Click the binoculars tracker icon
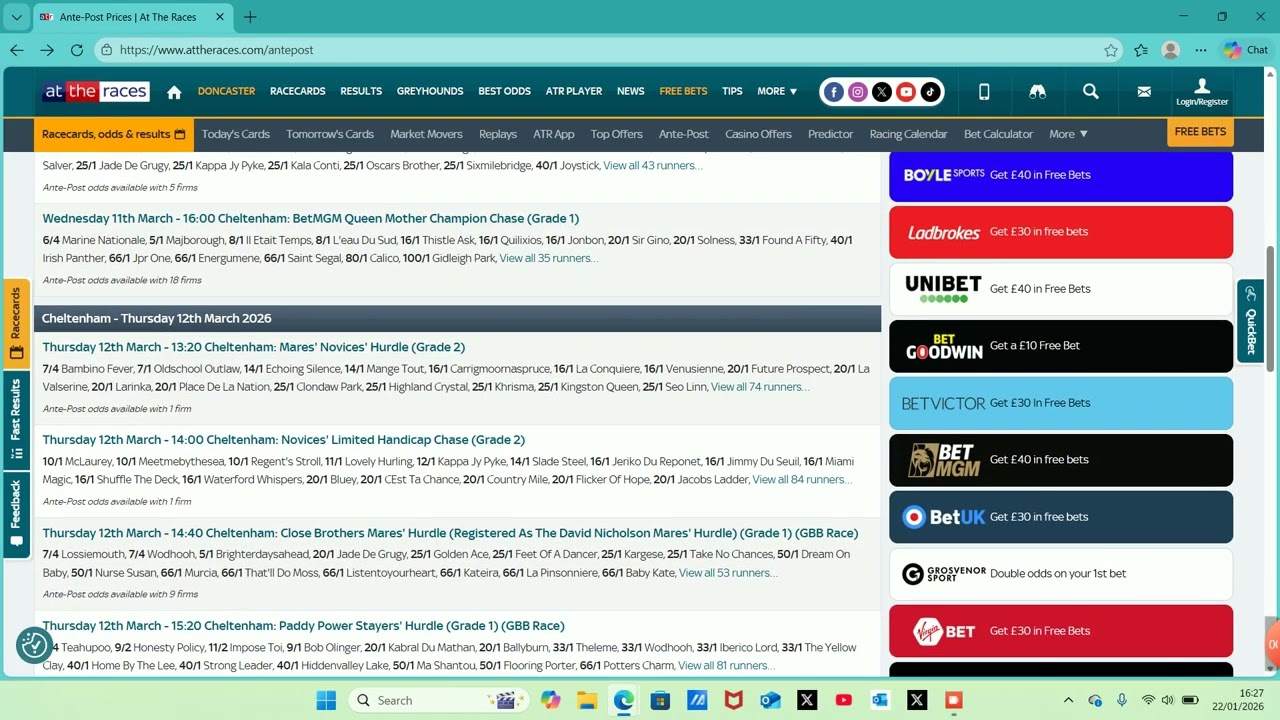The height and width of the screenshot is (720, 1280). point(1037,92)
